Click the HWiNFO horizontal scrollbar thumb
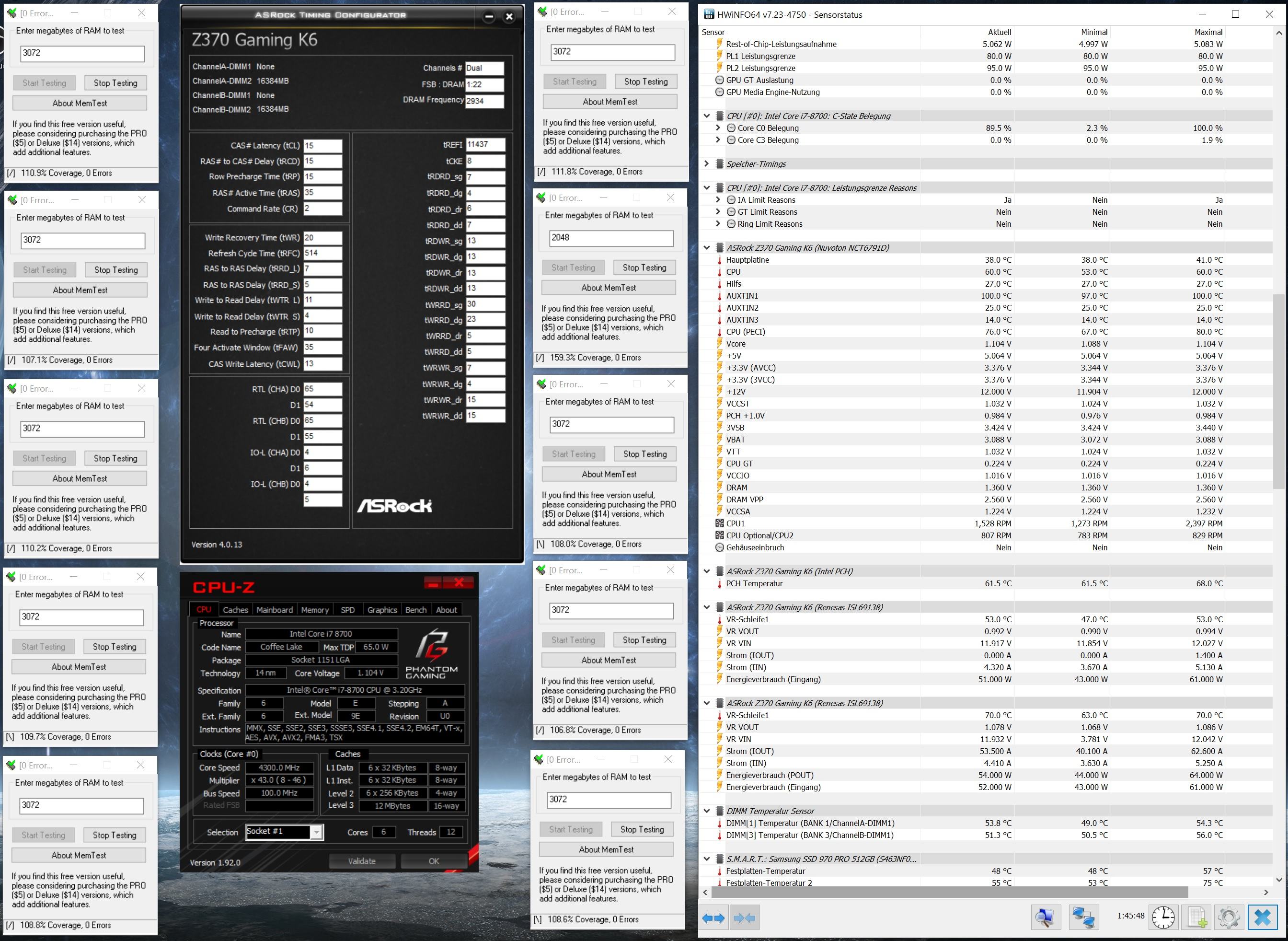The image size is (1288, 941). 950,892
